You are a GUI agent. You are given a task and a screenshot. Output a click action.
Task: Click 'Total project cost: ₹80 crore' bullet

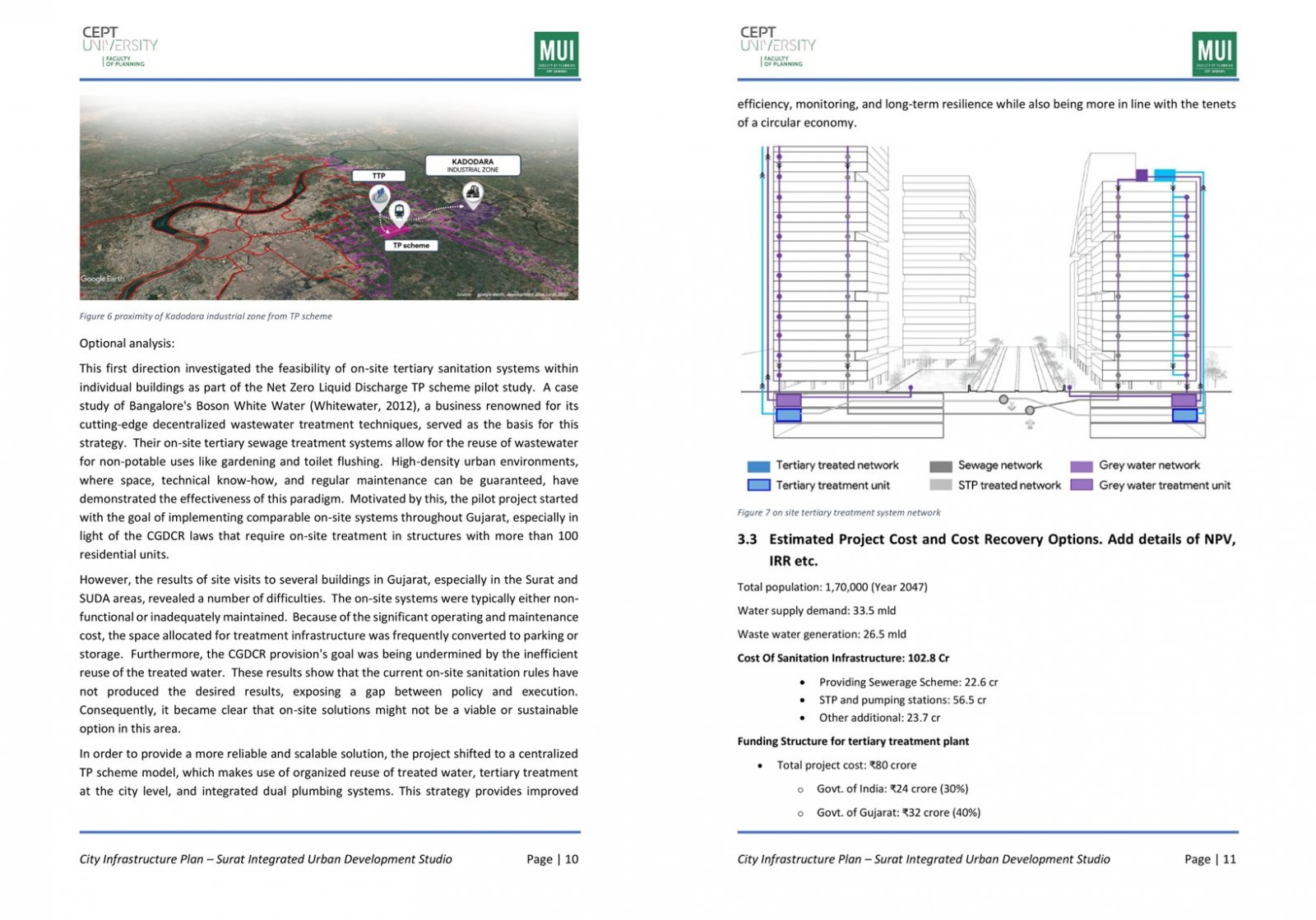click(846, 765)
